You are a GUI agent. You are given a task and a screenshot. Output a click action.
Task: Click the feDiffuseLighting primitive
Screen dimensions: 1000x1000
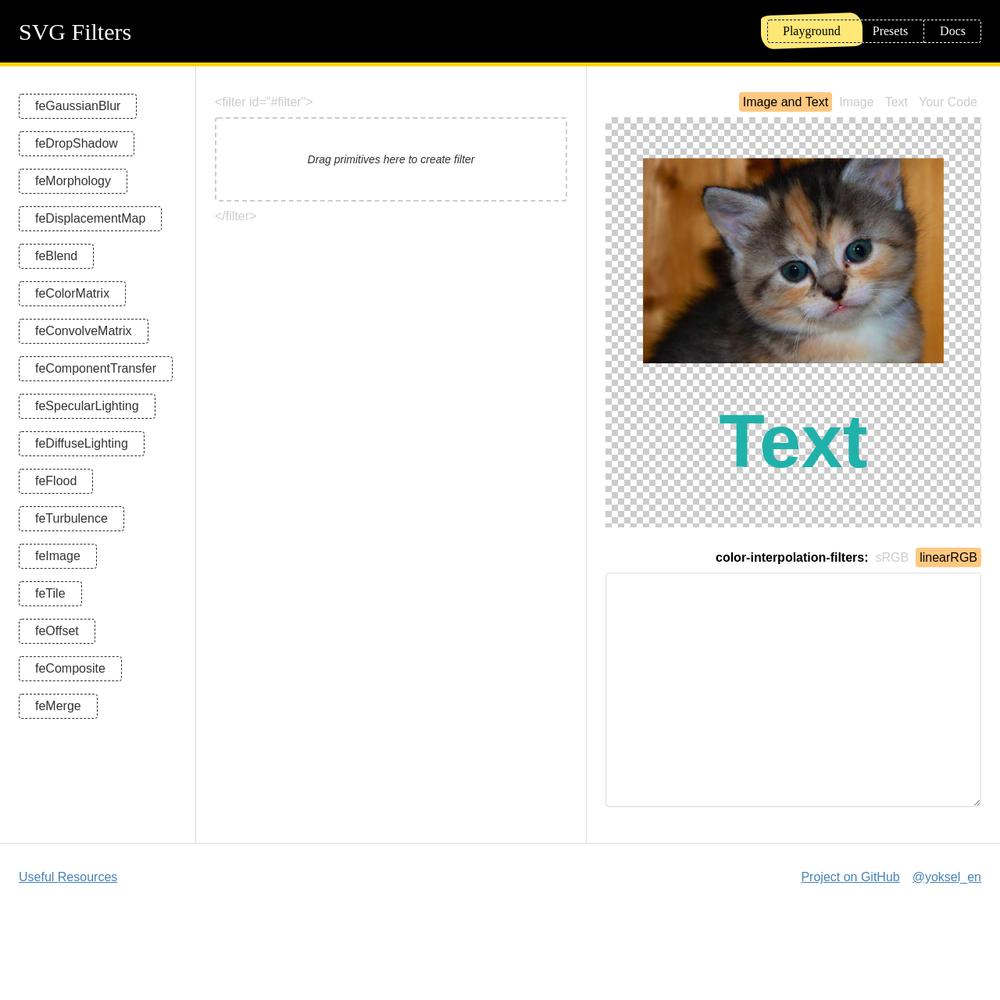[x=82, y=443]
